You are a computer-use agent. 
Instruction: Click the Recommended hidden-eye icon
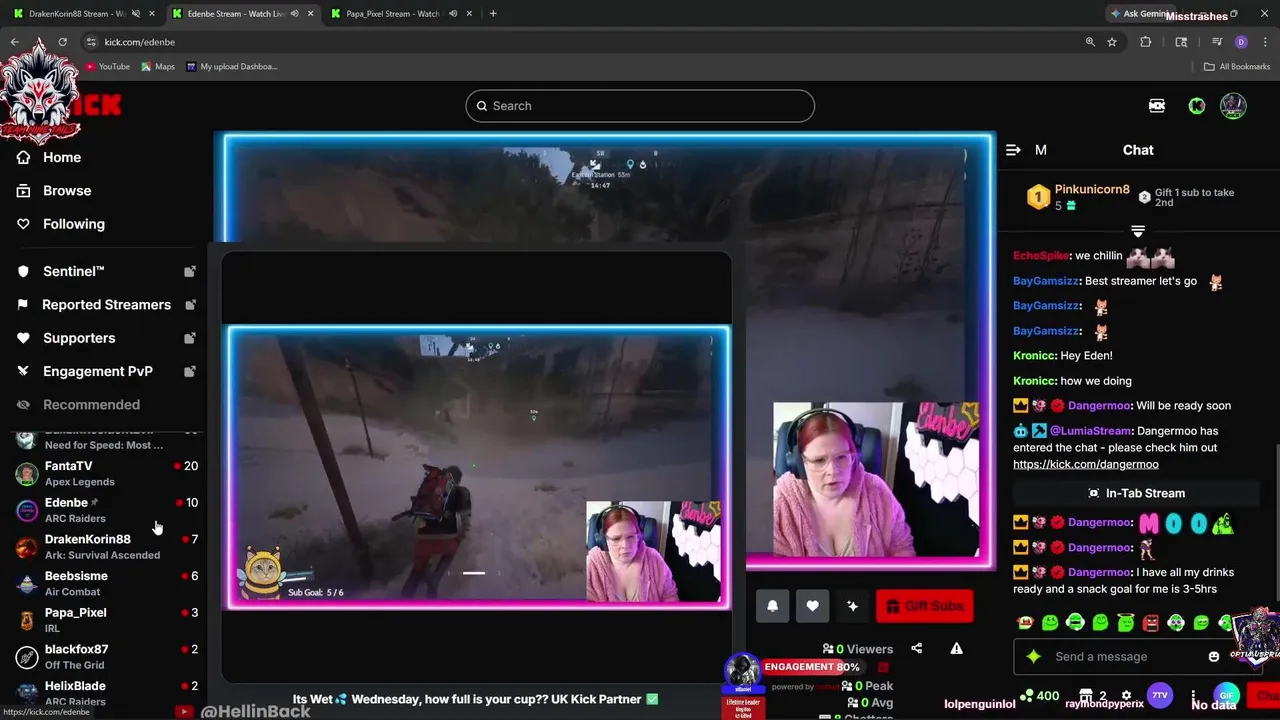(x=24, y=405)
